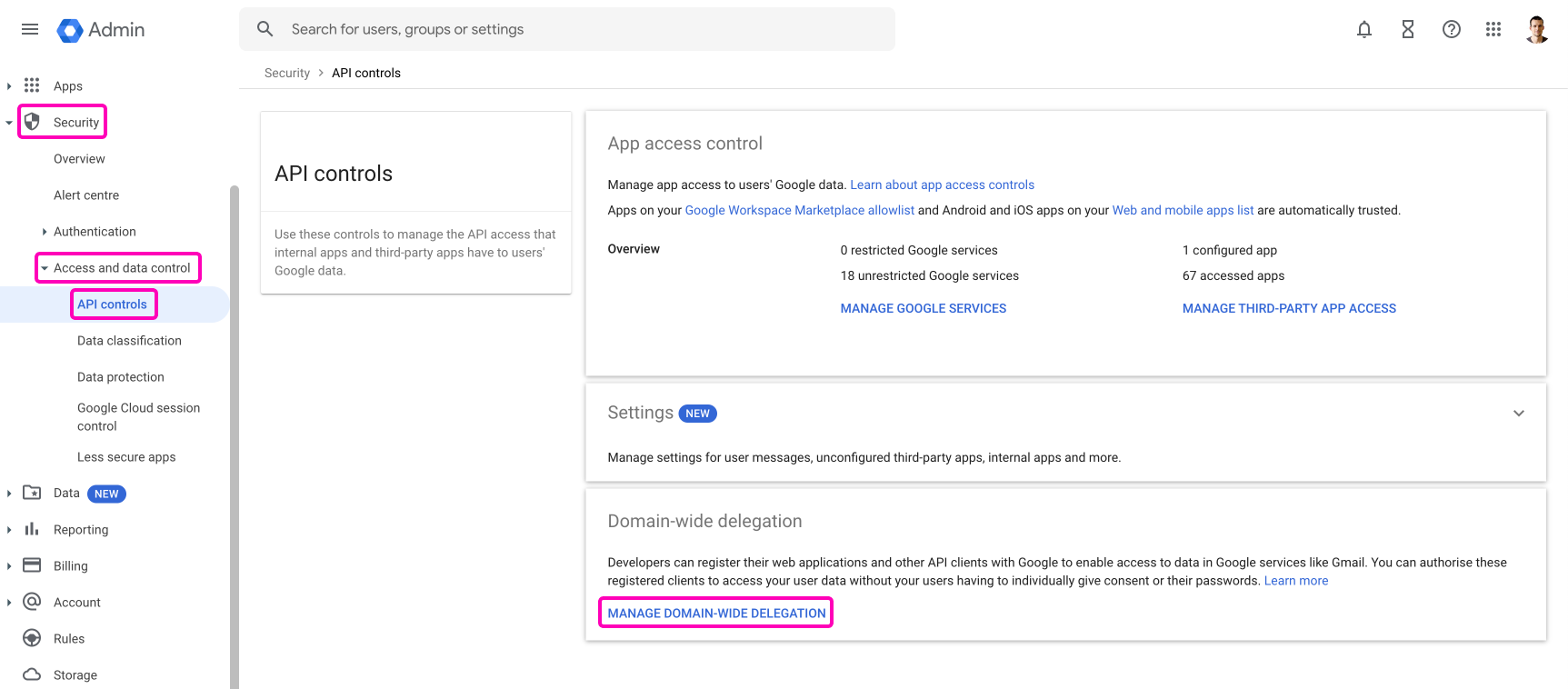
Task: Click the Security breadcrumb link
Action: [286, 73]
